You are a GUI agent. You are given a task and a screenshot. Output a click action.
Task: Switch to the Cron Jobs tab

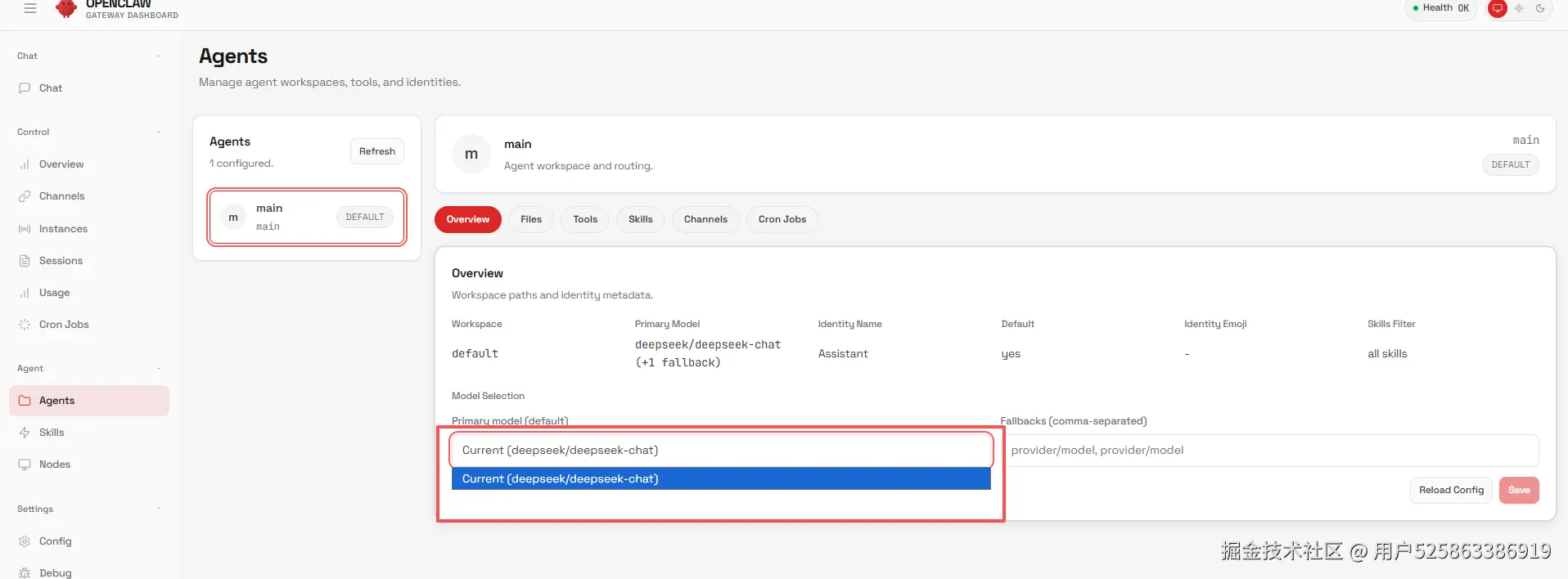[782, 219]
